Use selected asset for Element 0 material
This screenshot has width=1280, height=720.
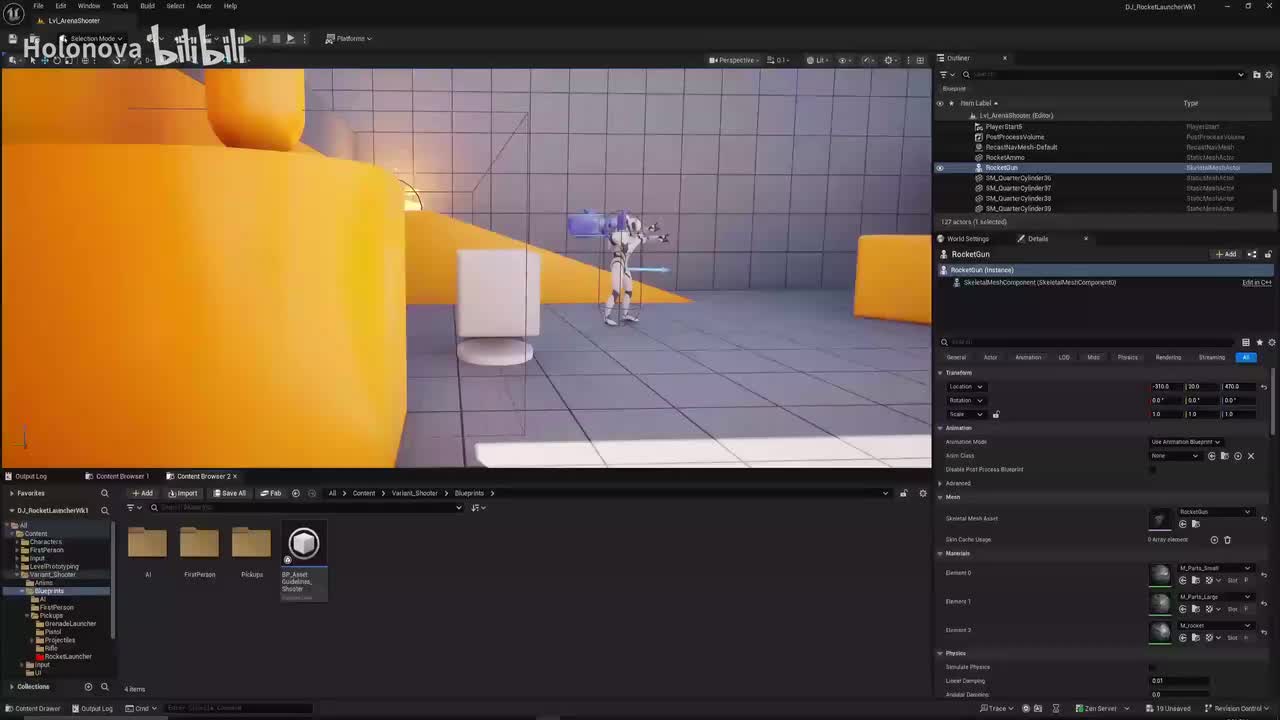[x=1183, y=580]
